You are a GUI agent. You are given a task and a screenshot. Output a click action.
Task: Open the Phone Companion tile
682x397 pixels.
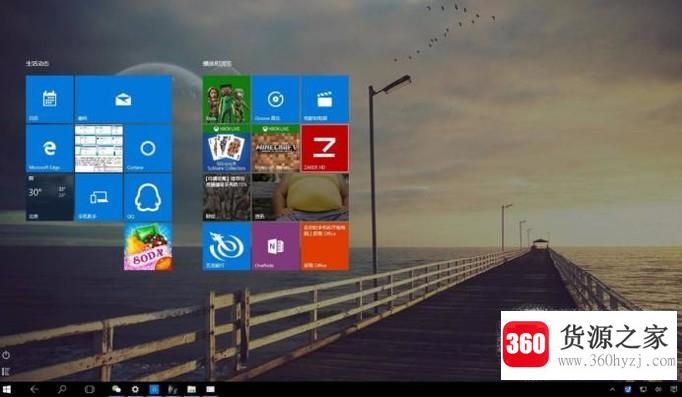tap(99, 197)
